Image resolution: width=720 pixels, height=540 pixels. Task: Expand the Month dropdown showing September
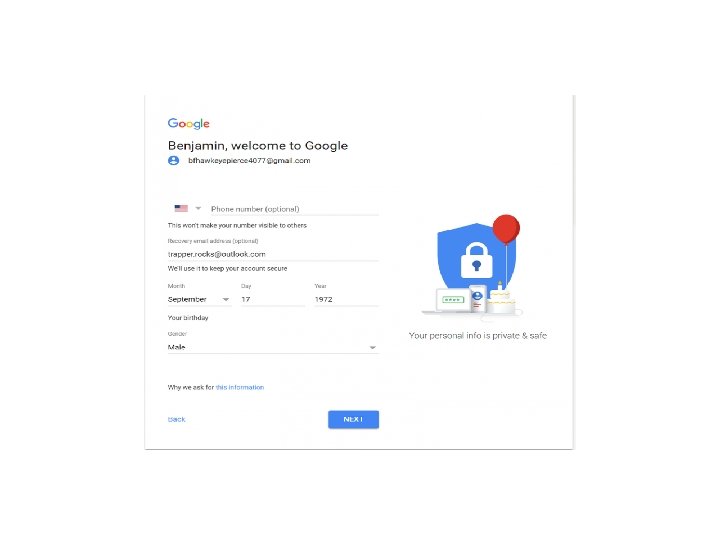199,299
